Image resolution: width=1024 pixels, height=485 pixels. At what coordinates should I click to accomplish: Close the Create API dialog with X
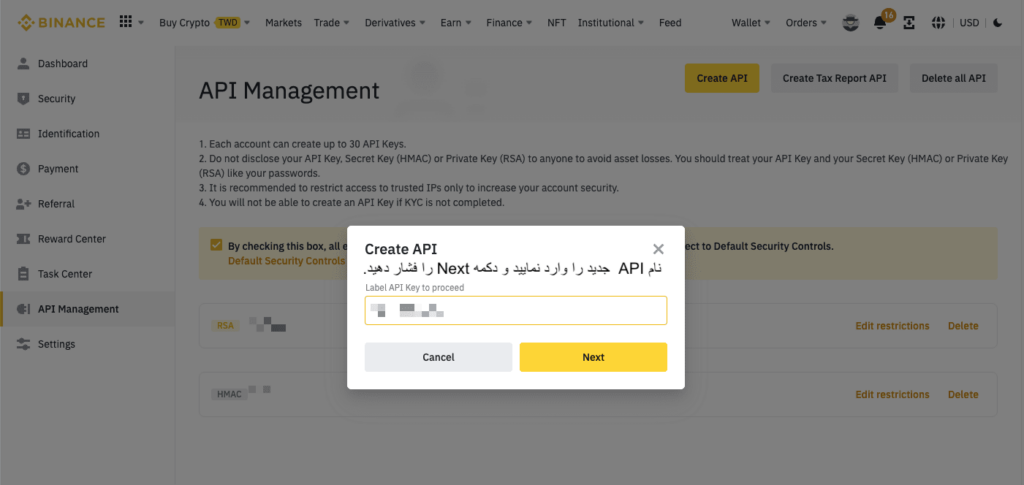658,249
